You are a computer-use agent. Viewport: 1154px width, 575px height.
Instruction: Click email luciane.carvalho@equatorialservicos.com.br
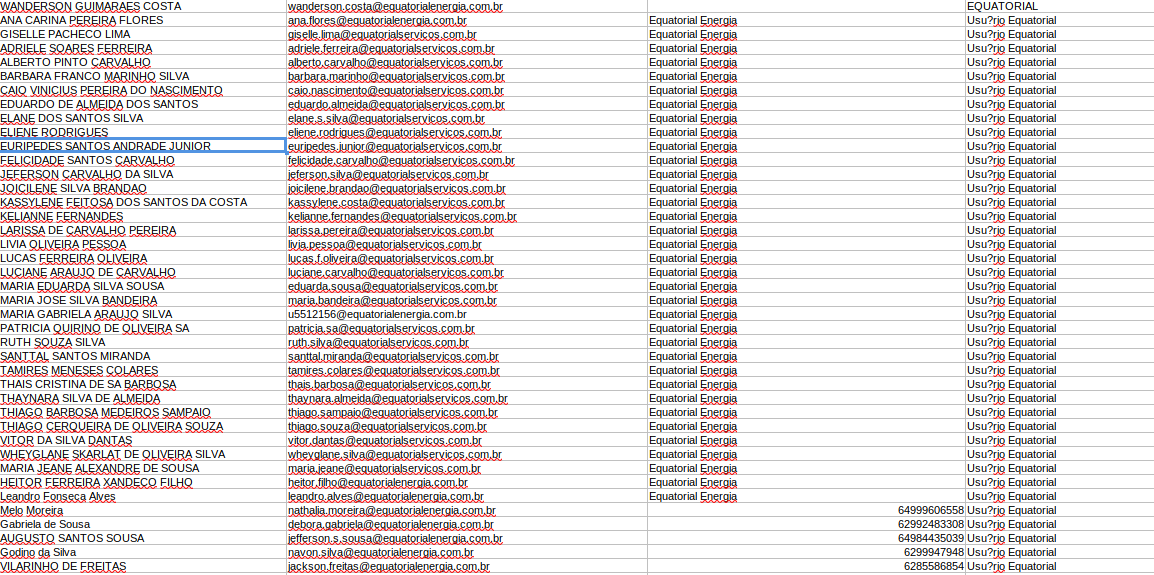pyautogui.click(x=394, y=272)
